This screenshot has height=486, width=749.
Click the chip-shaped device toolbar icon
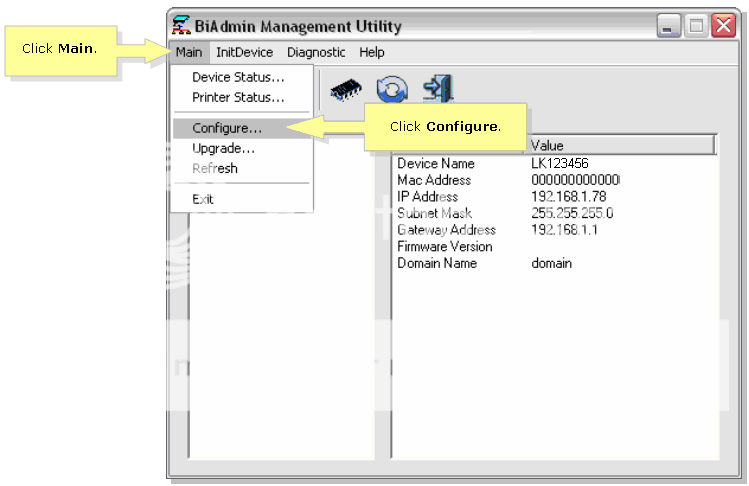[346, 89]
